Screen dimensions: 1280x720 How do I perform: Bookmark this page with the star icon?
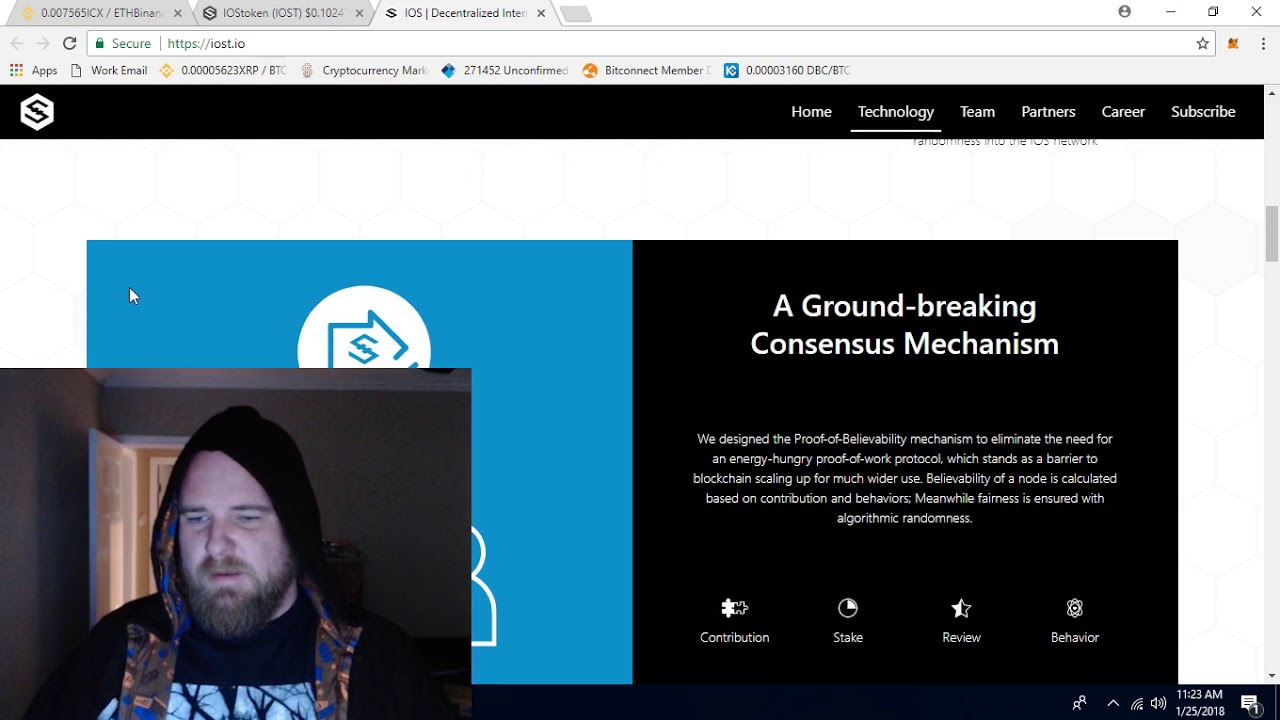[x=1202, y=43]
